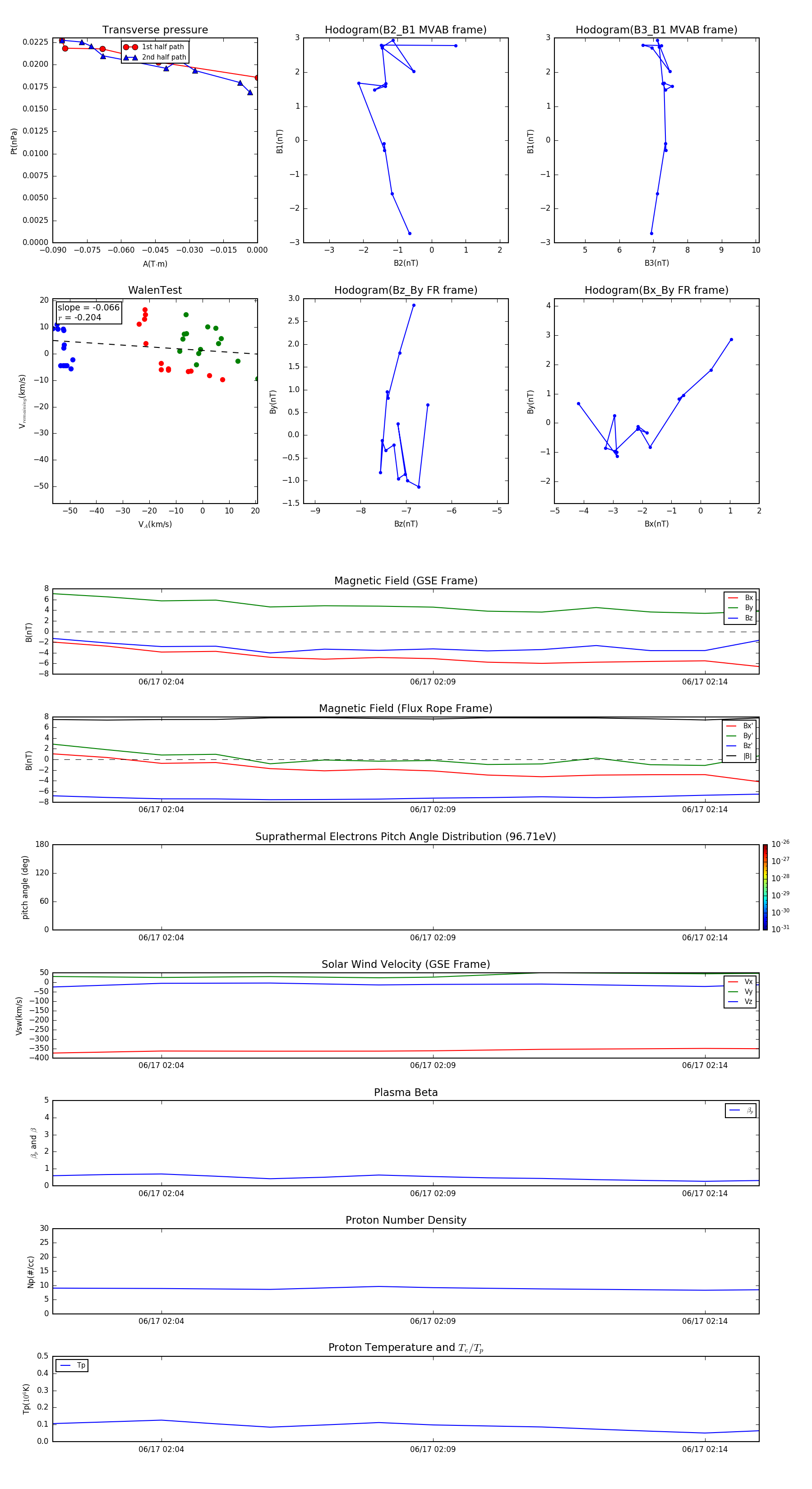Select Bz in the GSE magnetic field legend
This screenshot has width=812, height=1489.
(x=740, y=619)
